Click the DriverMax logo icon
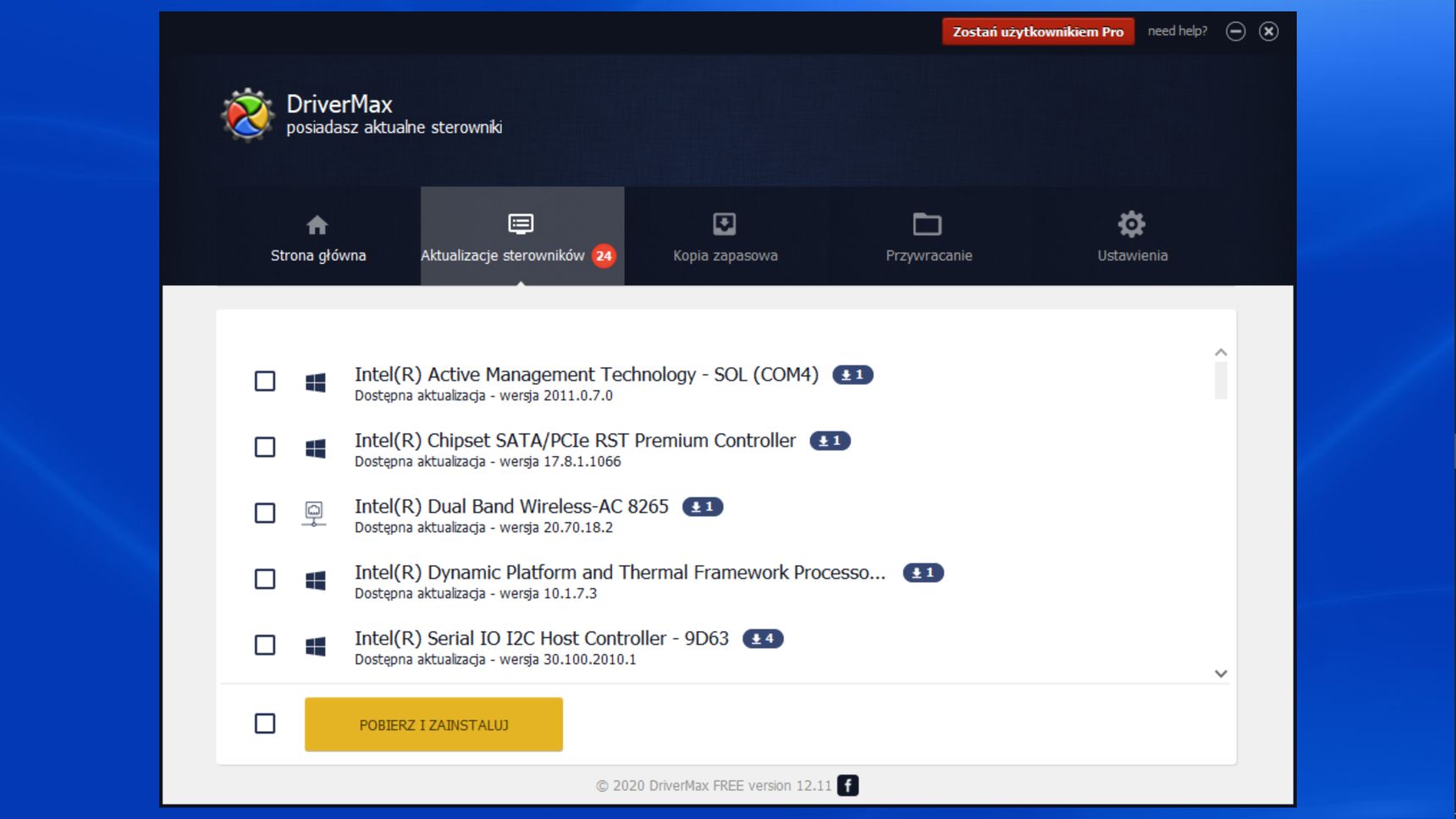Image resolution: width=1456 pixels, height=819 pixels. (x=248, y=115)
